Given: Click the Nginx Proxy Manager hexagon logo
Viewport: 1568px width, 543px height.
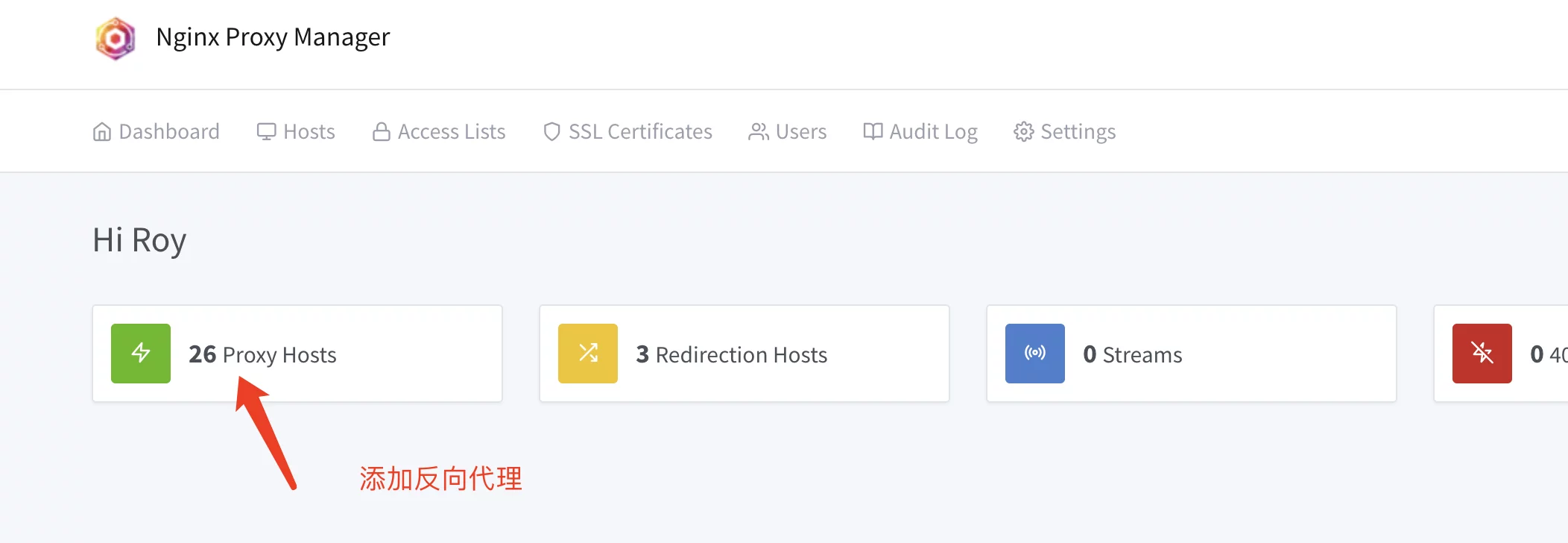Looking at the screenshot, I should point(116,38).
